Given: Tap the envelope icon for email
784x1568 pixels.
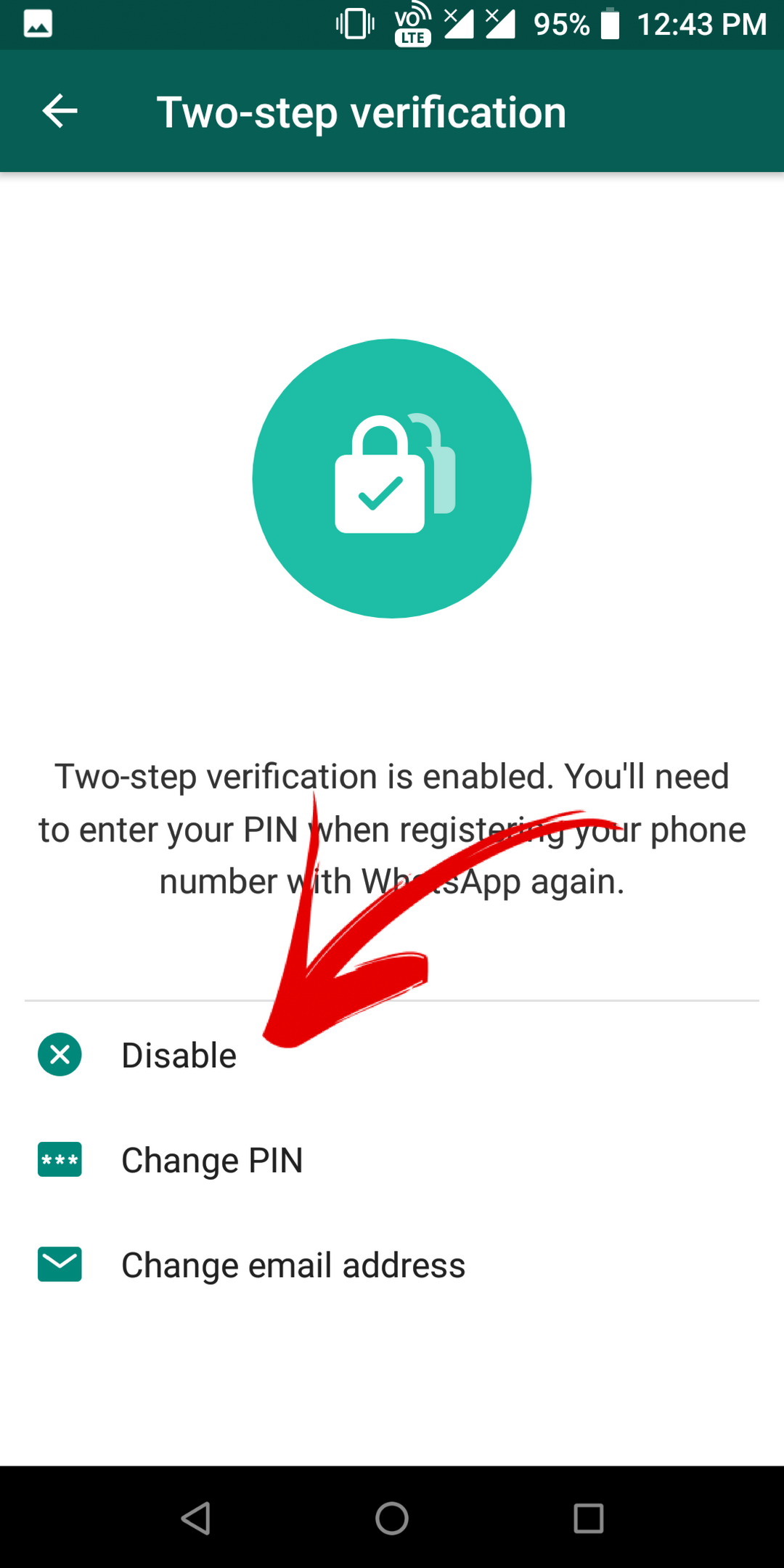Looking at the screenshot, I should [x=60, y=1264].
